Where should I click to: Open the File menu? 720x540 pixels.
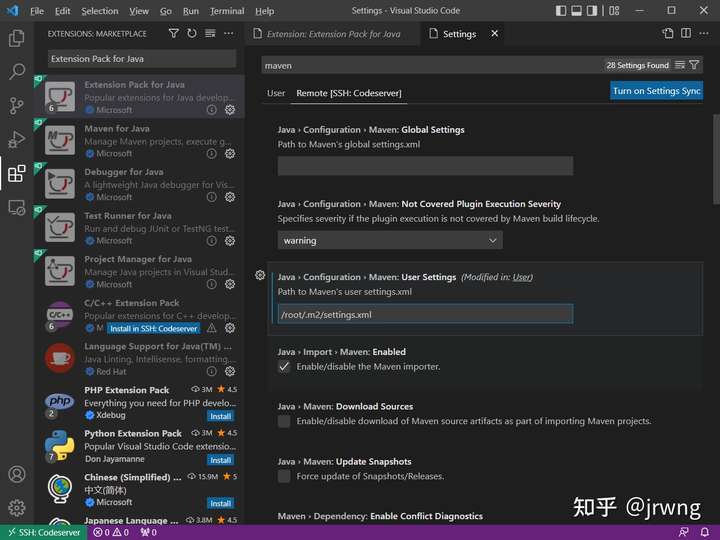(37, 11)
